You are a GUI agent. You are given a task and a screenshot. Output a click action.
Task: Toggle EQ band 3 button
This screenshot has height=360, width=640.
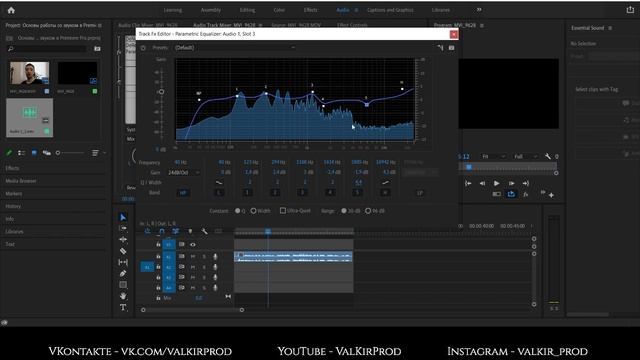click(x=302, y=193)
